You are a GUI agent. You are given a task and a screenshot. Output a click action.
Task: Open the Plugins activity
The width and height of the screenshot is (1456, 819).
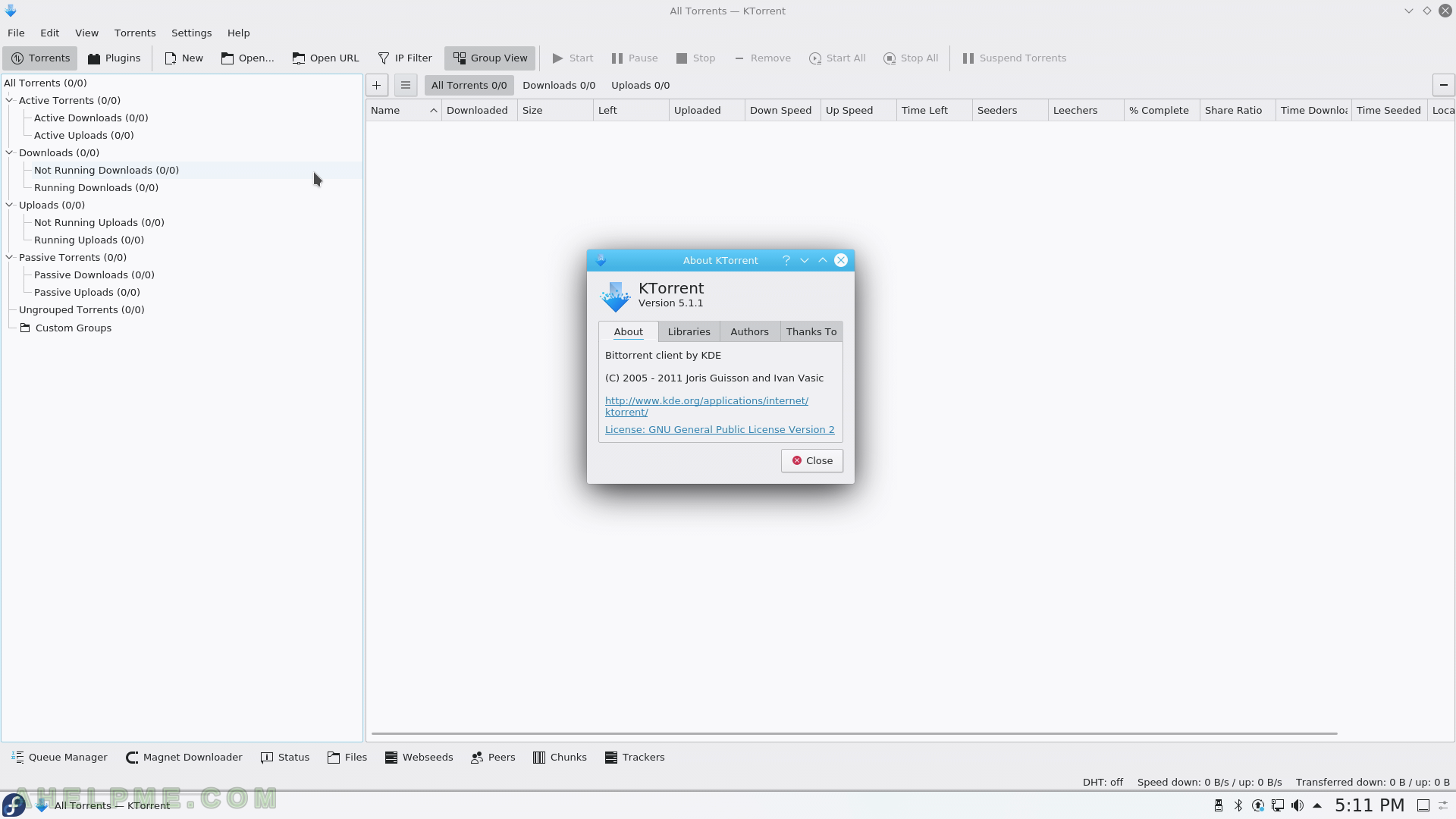click(x=114, y=58)
